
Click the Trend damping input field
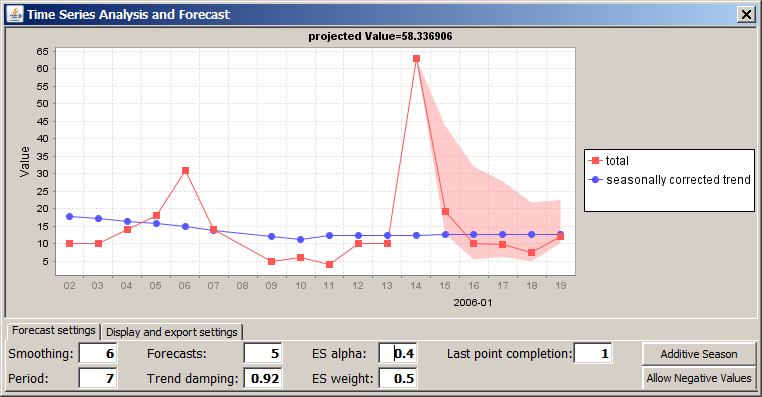[263, 379]
